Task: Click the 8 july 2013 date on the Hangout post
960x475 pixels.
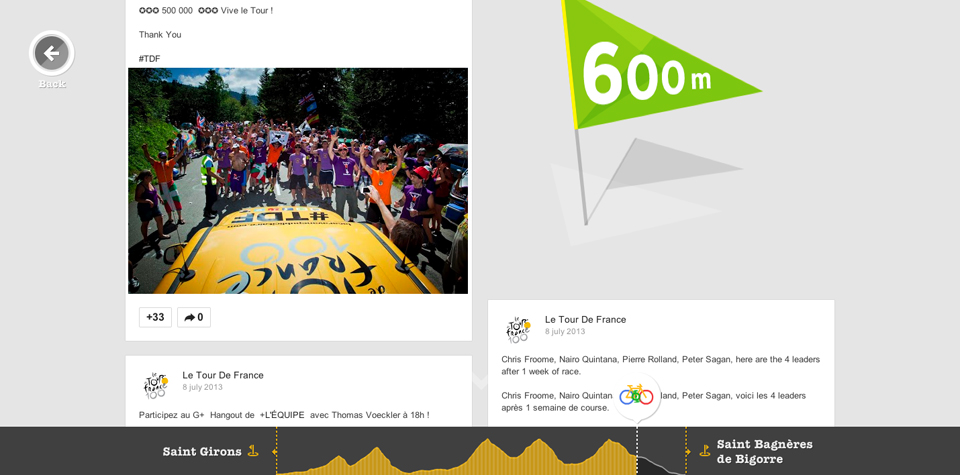Action: 202,388
